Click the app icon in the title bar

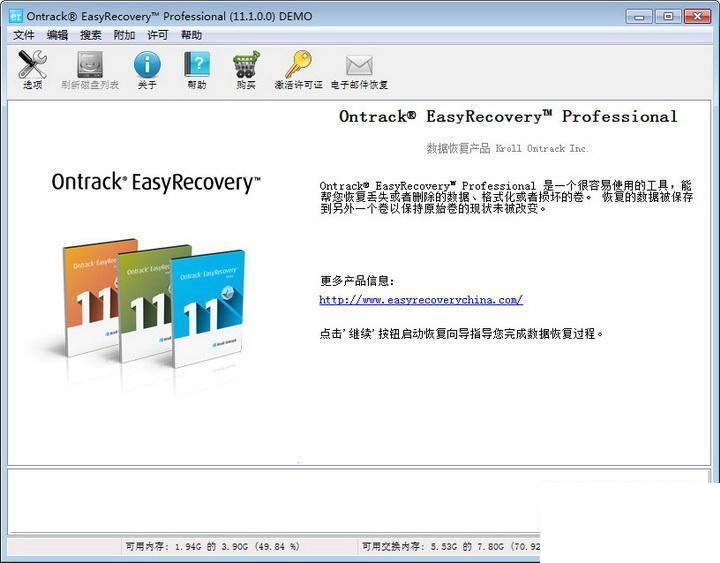tap(16, 17)
